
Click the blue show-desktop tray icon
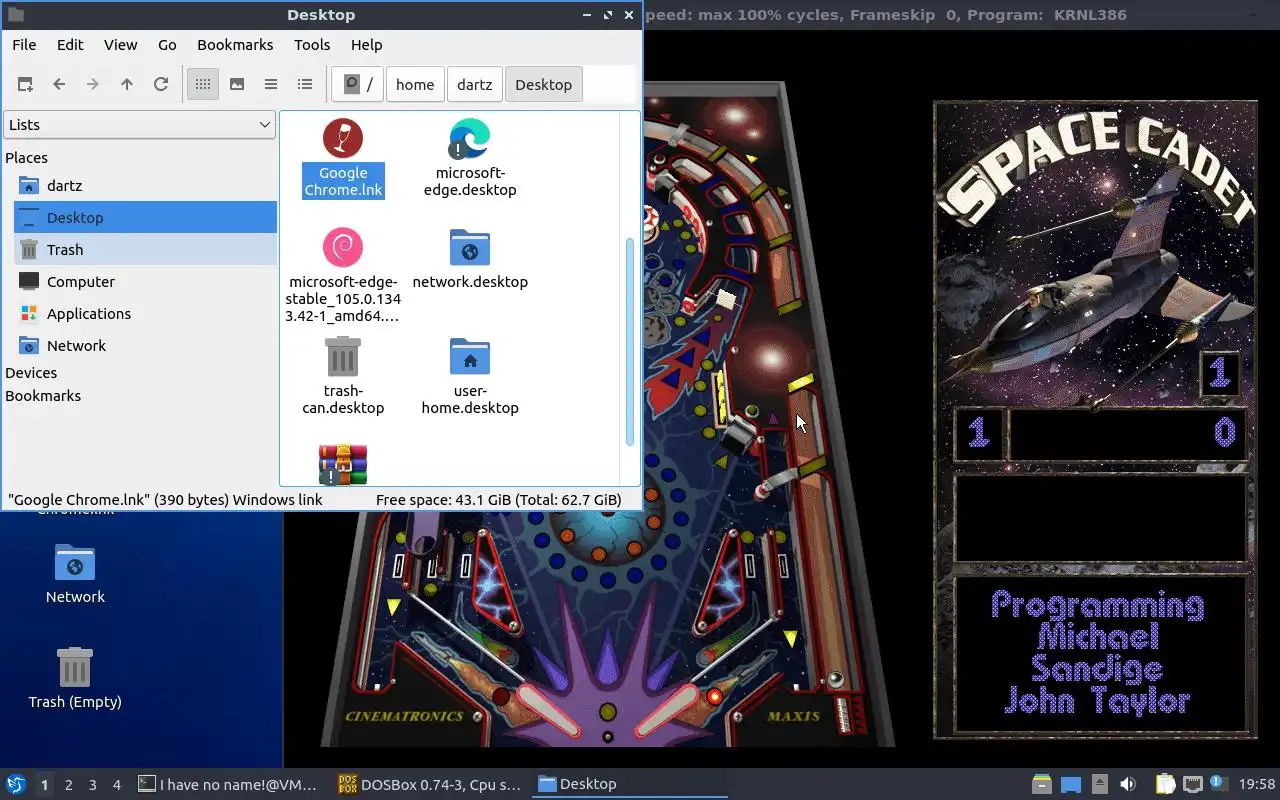(x=1070, y=785)
